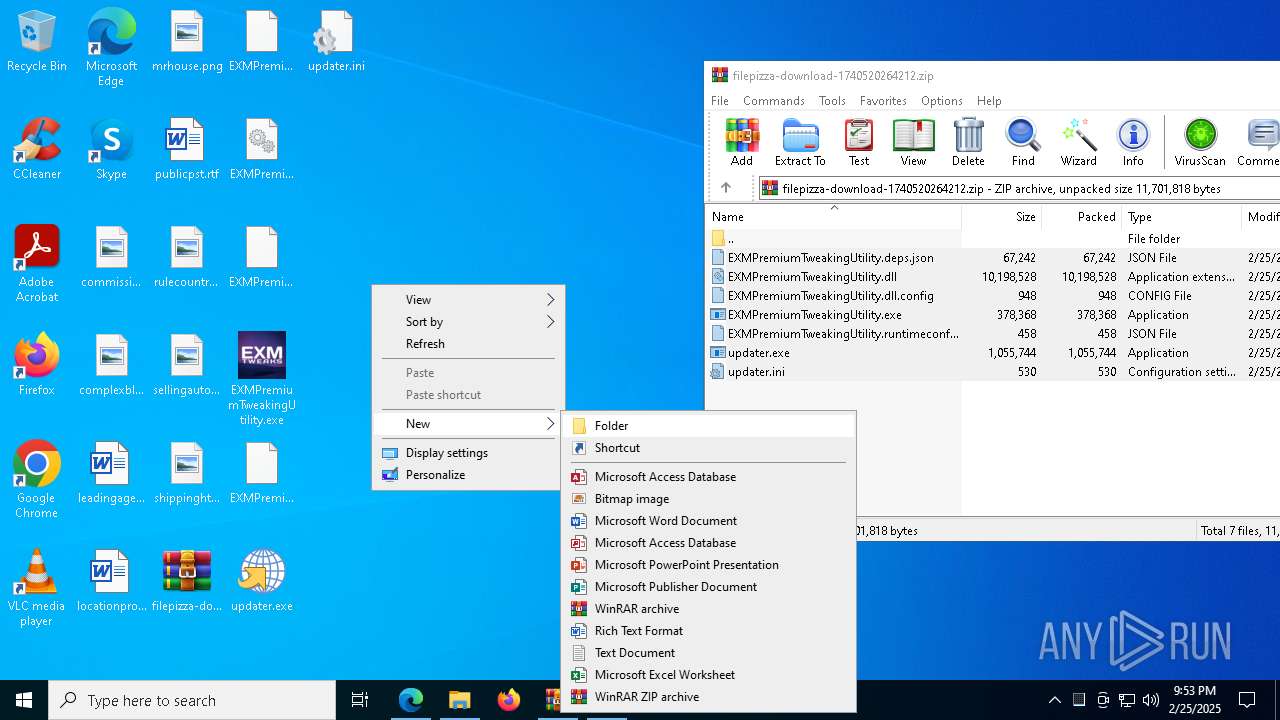Select the filepizza-download archive desktop icon
This screenshot has width=1280, height=720.
pyautogui.click(x=187, y=581)
